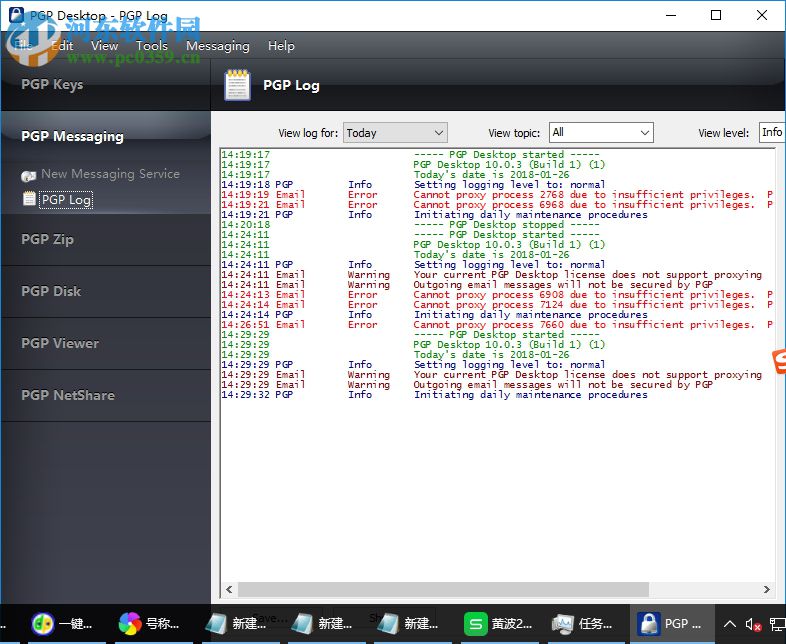This screenshot has width=786, height=644.
Task: Click error line for process 7124
Action: [x=497, y=305]
